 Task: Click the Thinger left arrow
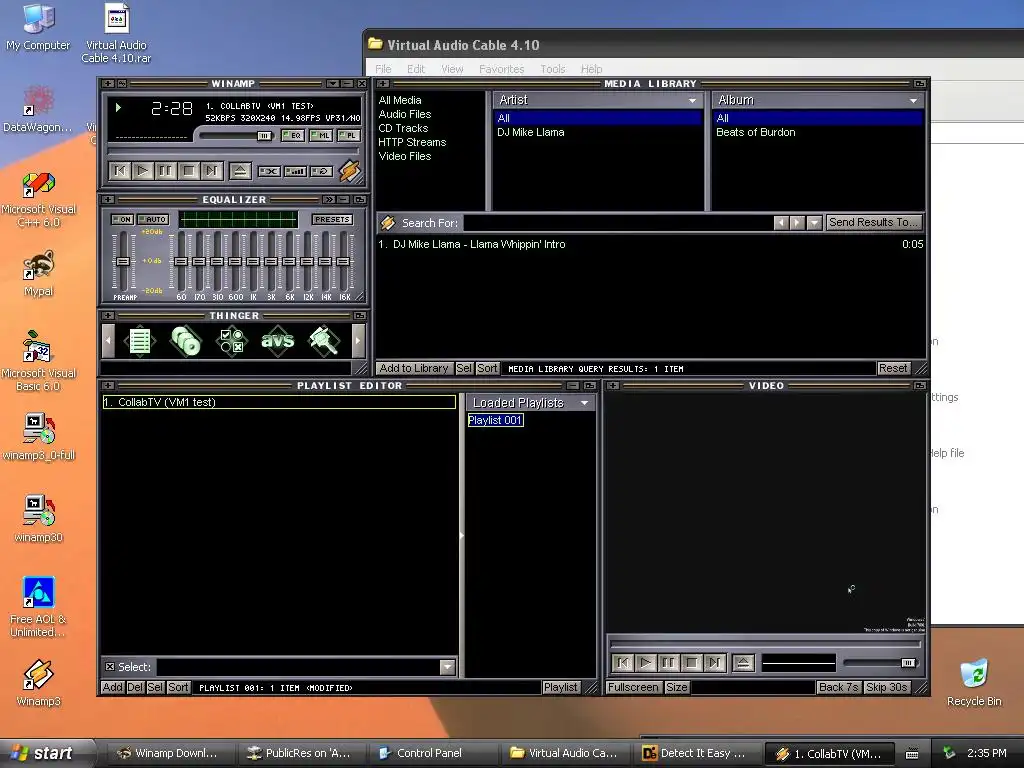pyautogui.click(x=108, y=341)
